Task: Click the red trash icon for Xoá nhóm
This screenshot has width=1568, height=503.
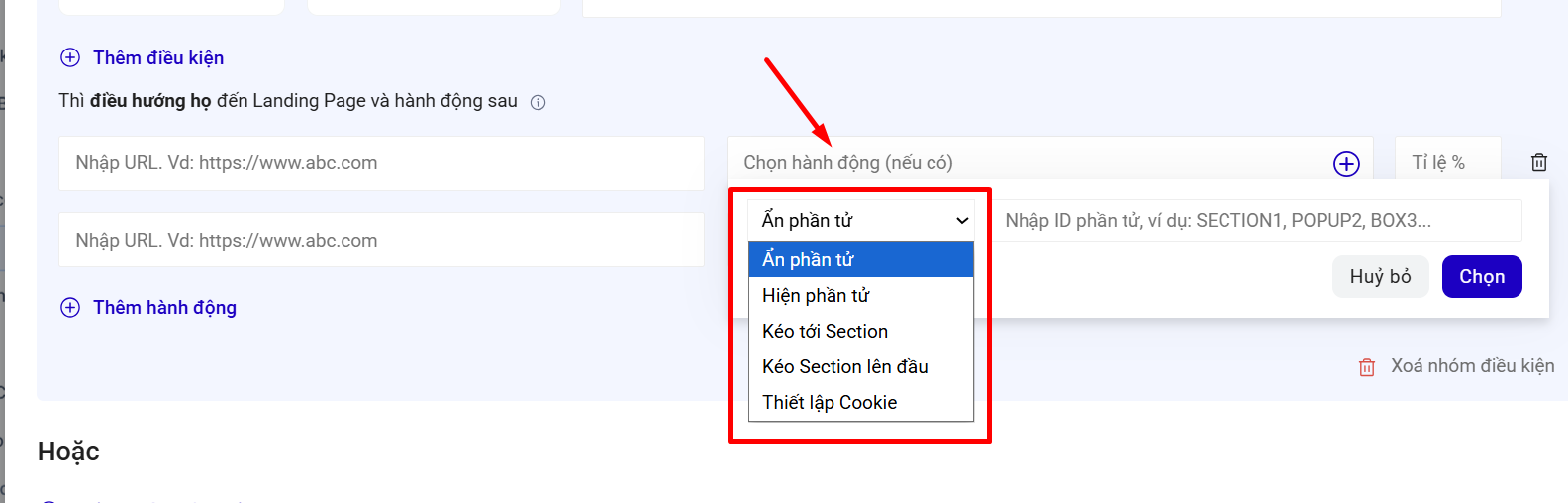Action: tap(1367, 367)
